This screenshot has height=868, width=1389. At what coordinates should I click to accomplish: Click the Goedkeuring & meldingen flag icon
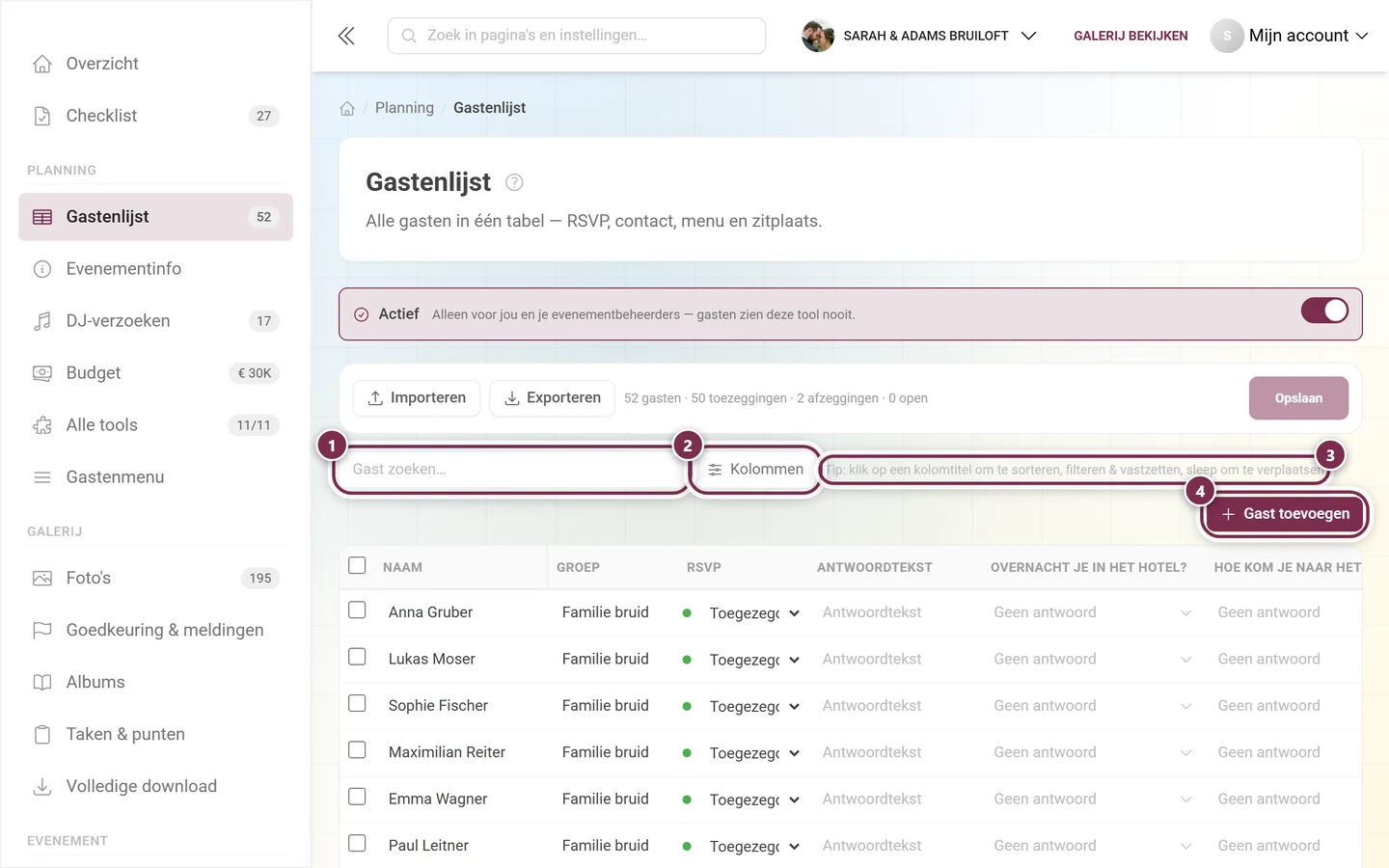[42, 631]
